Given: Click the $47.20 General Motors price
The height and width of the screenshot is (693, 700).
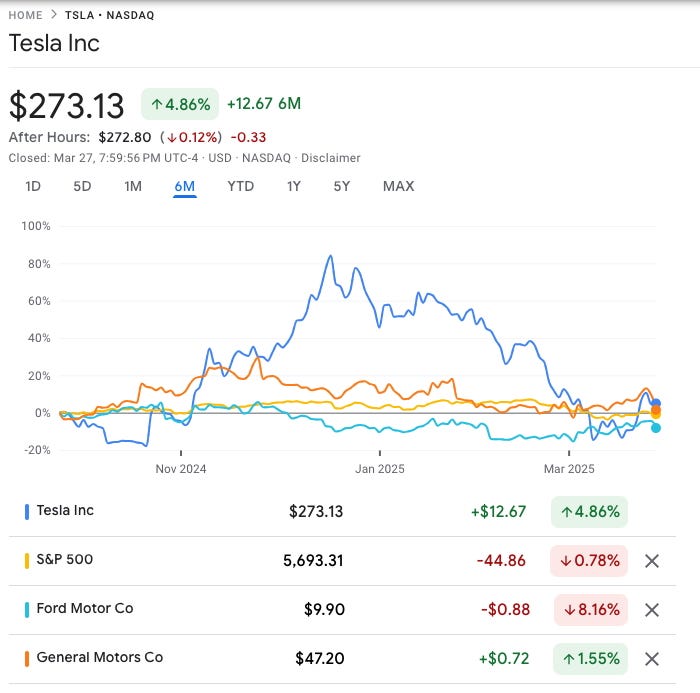Looking at the screenshot, I should 320,659.
